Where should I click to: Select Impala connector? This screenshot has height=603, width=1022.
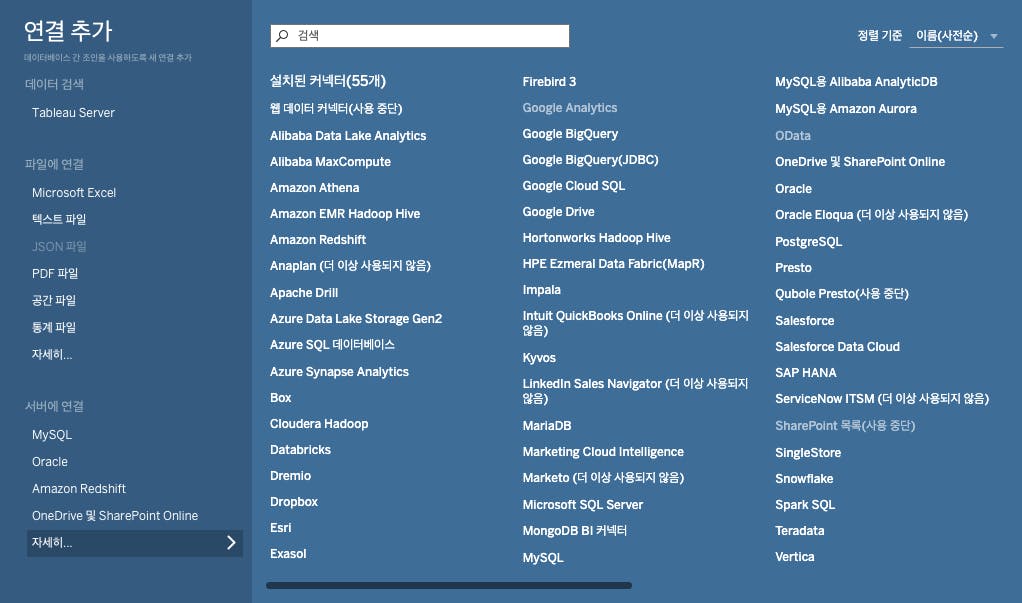click(x=541, y=290)
